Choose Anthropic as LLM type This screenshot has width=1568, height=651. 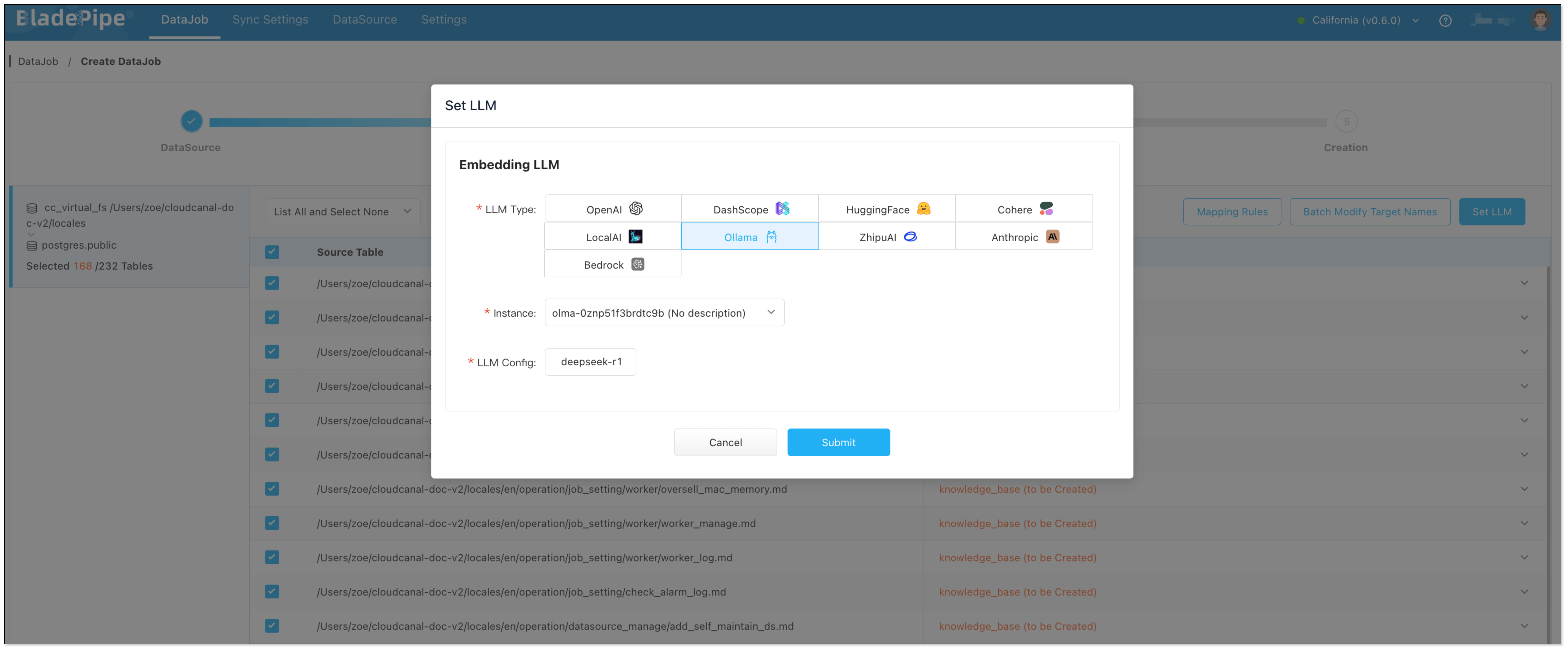pyautogui.click(x=1023, y=237)
